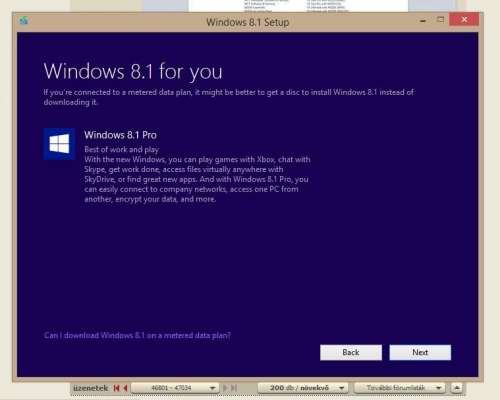Click the 'Best of work and play' tagline
This screenshot has height=400, width=500.
point(121,149)
